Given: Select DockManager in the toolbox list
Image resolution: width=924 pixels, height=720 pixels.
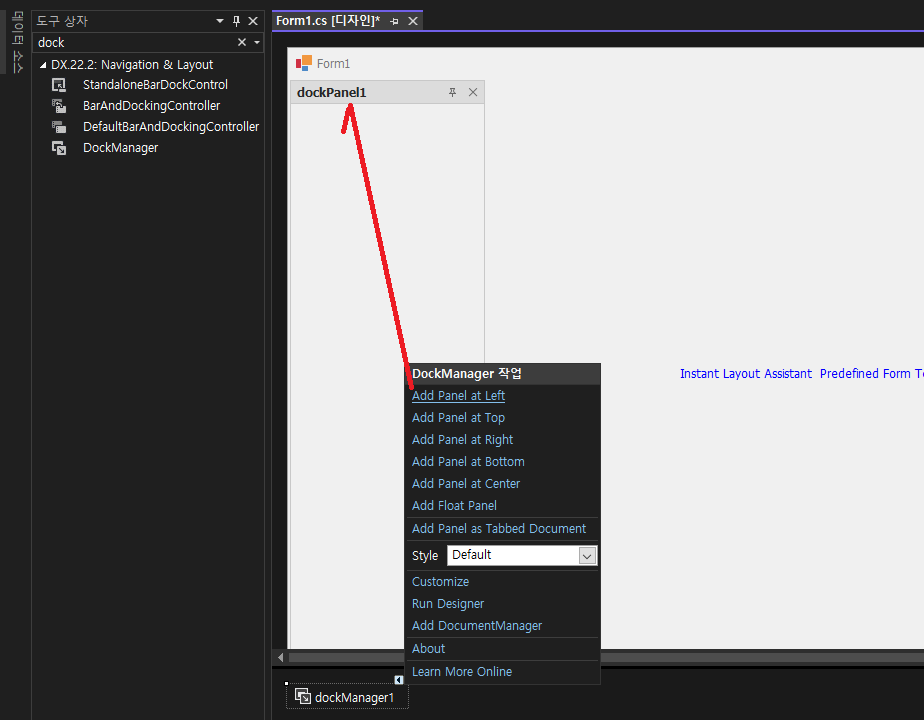Looking at the screenshot, I should 120,148.
